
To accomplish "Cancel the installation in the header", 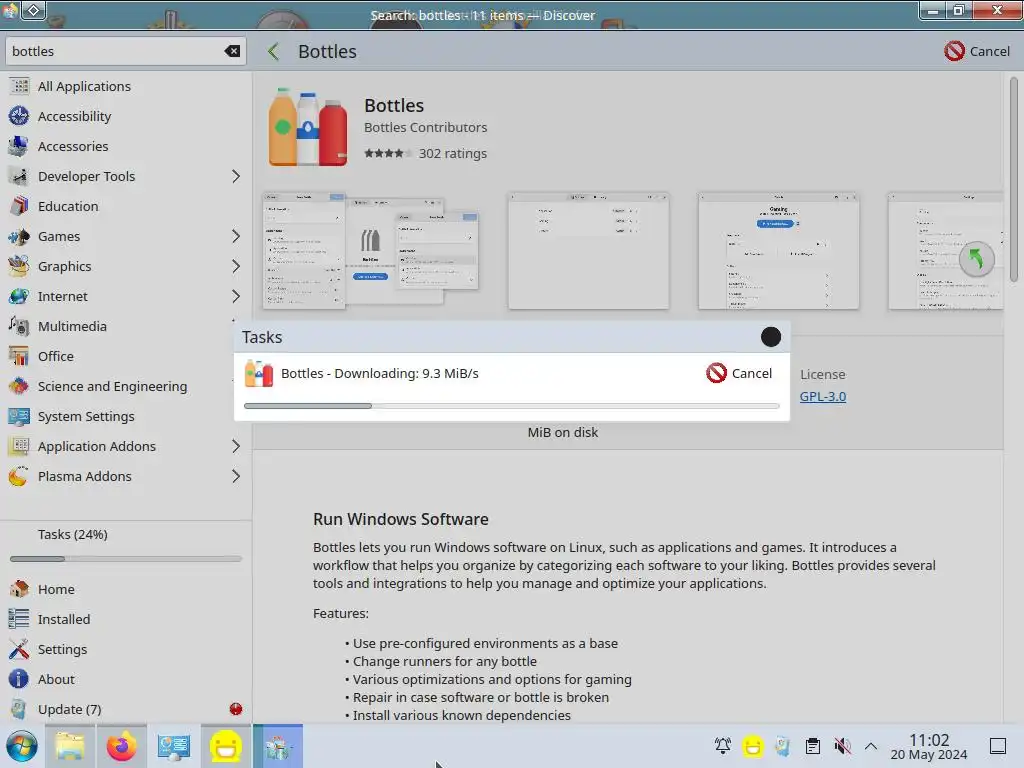I will tap(977, 51).
